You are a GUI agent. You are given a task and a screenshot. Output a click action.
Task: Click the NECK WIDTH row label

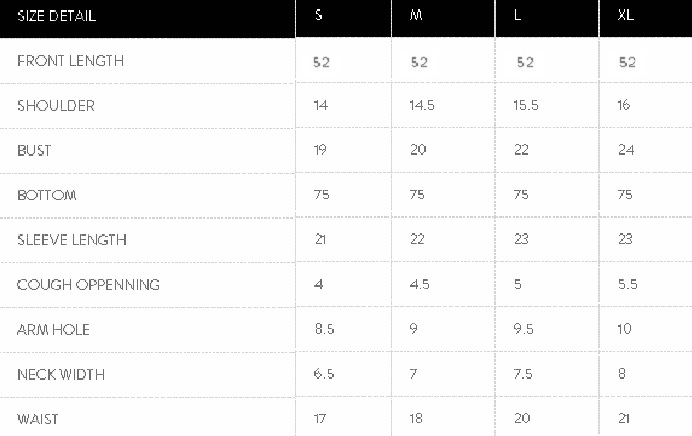[x=61, y=375]
